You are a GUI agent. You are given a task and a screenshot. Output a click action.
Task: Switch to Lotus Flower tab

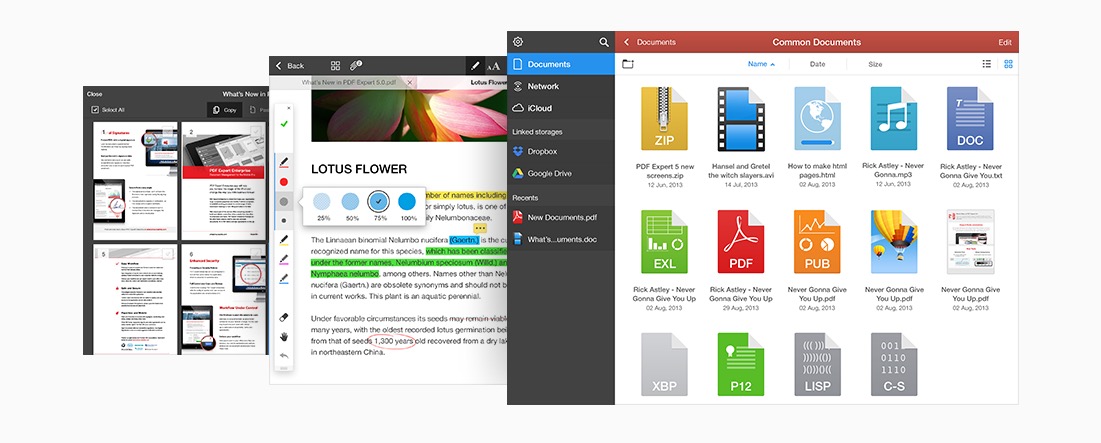pos(489,82)
